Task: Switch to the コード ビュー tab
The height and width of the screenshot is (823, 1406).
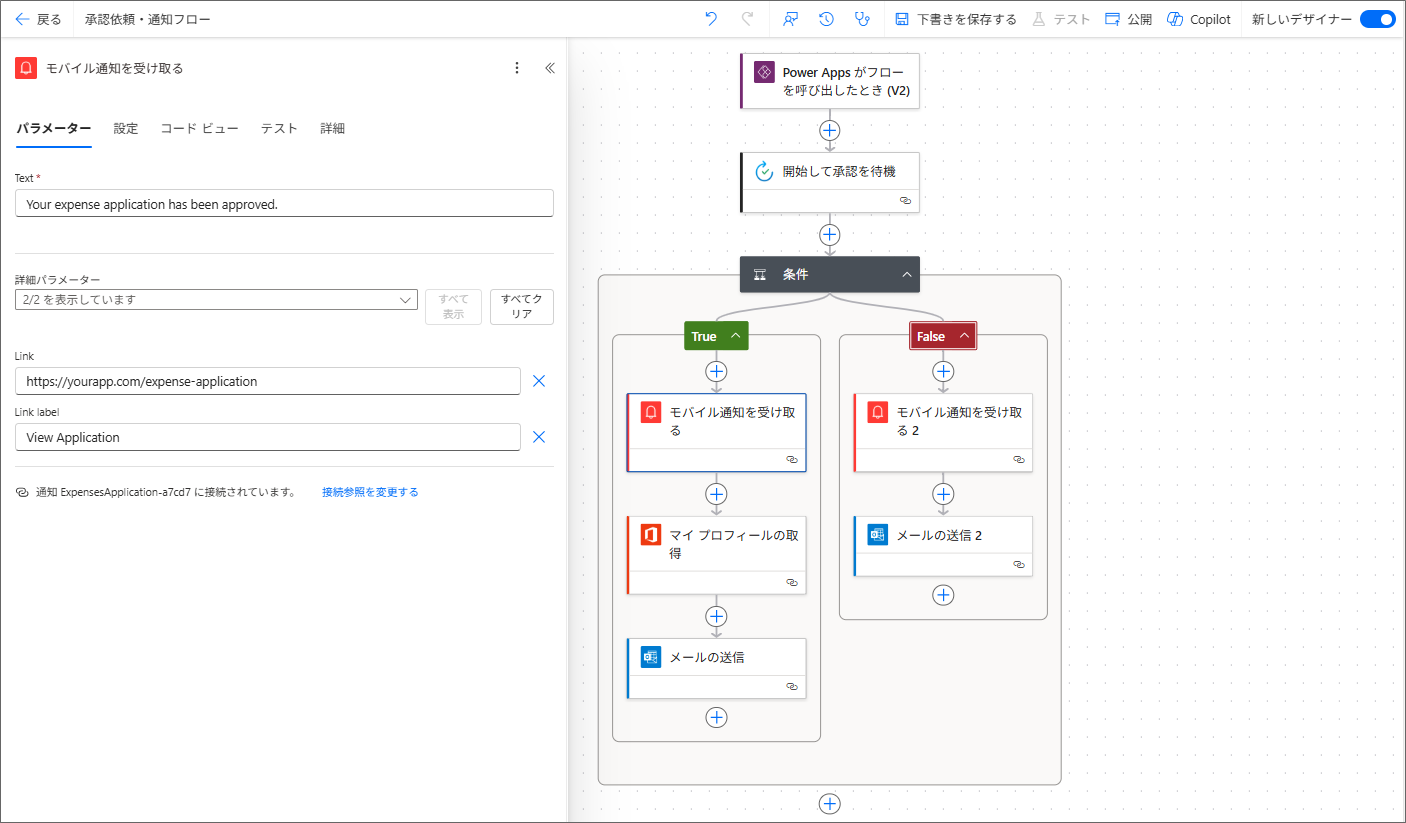Action: point(199,128)
